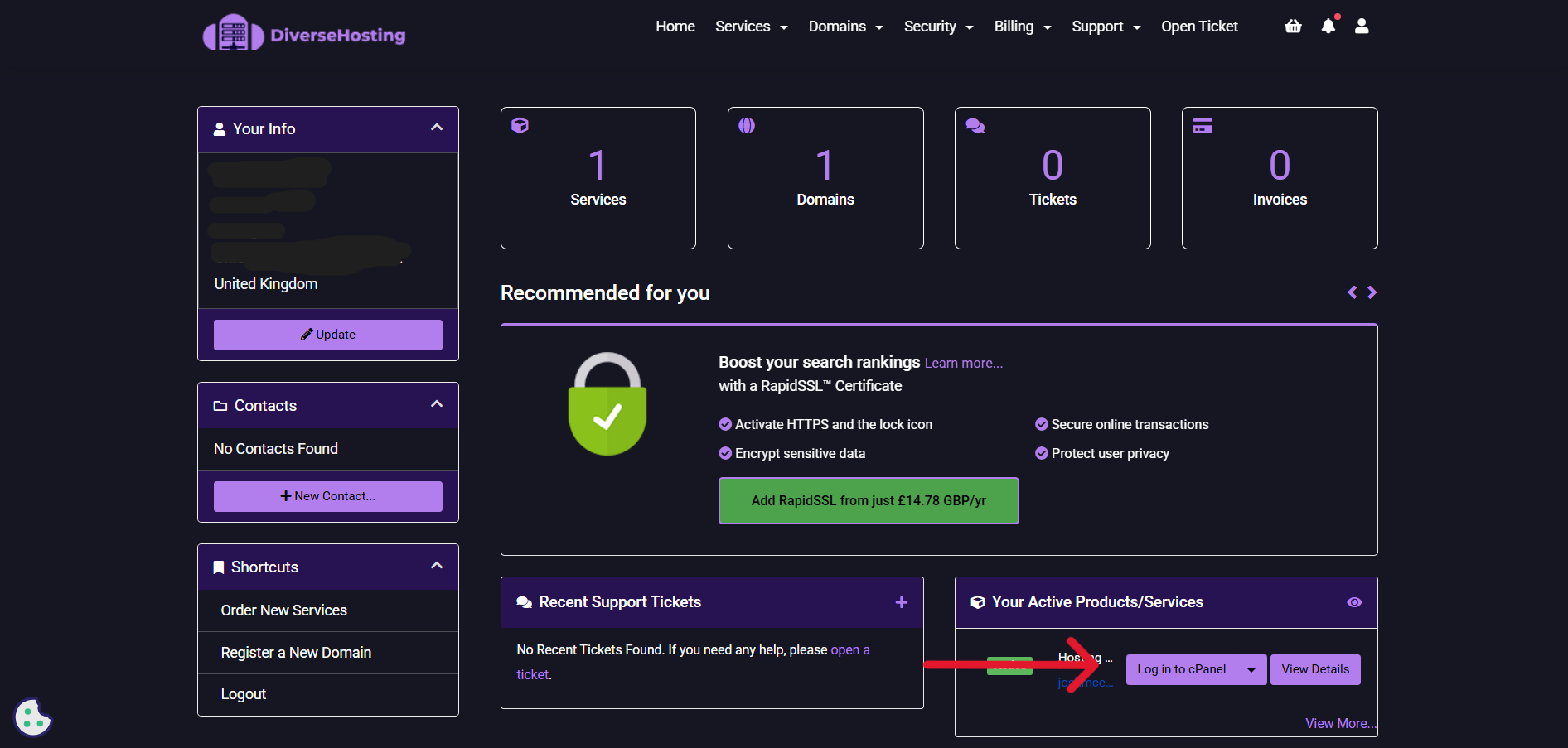Click Add RapidSSL green button
The image size is (1568, 748).
point(869,500)
